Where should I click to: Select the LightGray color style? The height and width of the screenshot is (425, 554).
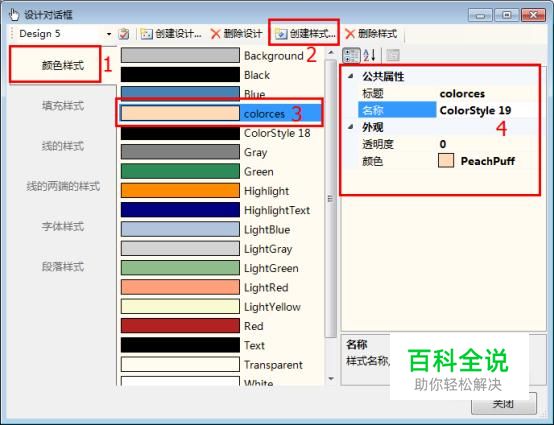[221, 249]
